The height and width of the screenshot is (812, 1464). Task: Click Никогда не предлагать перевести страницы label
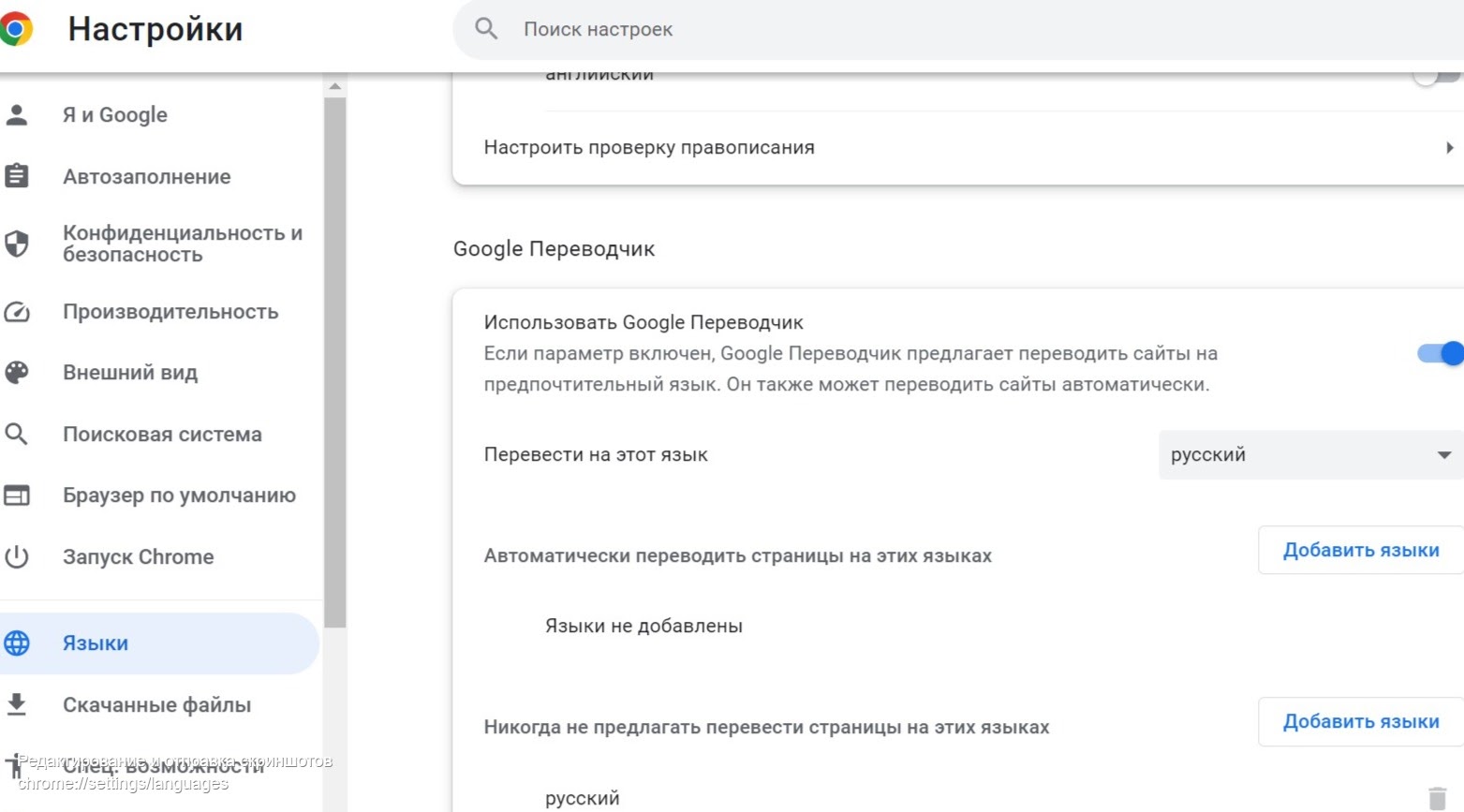coord(766,727)
